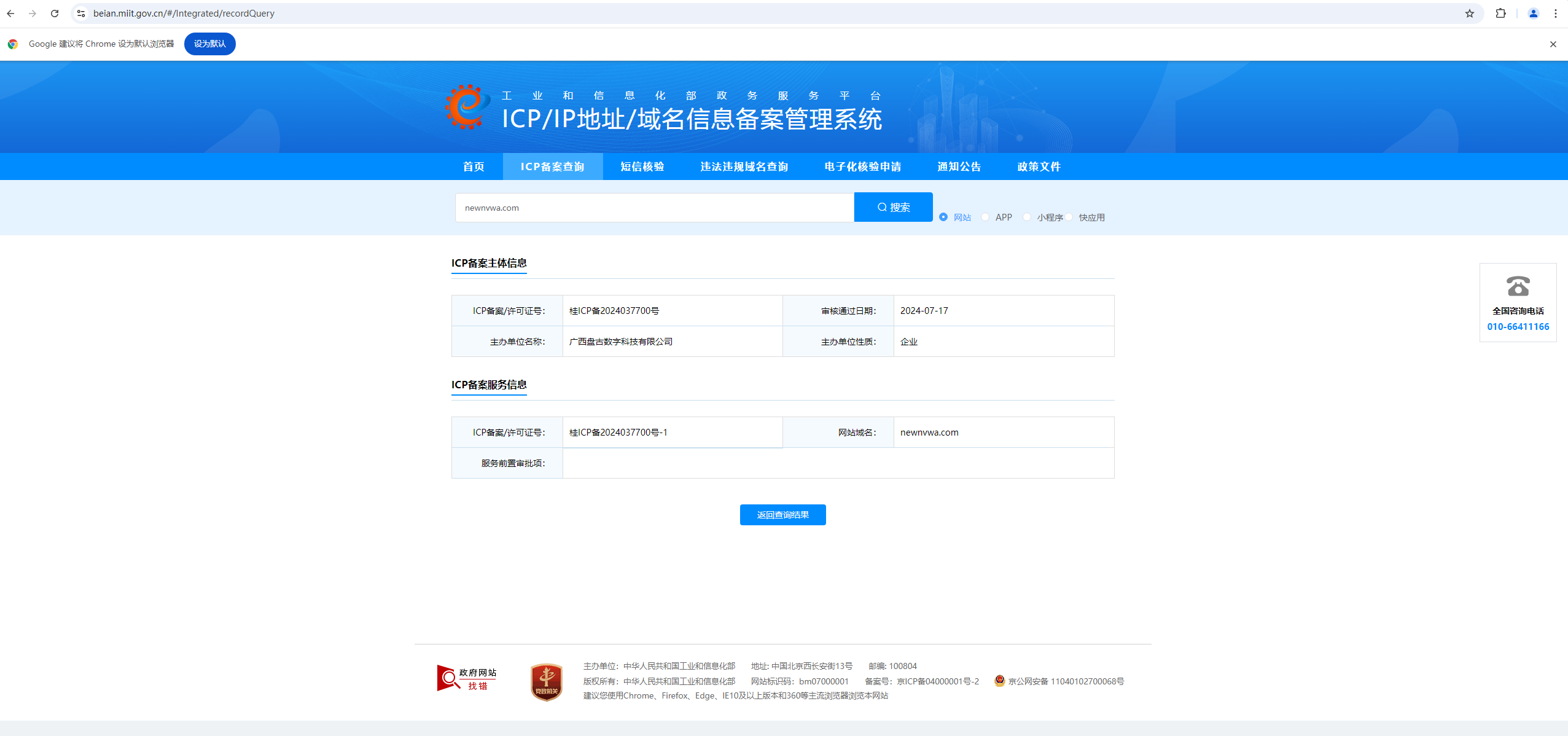Open the 短信核验 navigation tab
Image resolution: width=1568 pixels, height=736 pixels.
point(642,166)
